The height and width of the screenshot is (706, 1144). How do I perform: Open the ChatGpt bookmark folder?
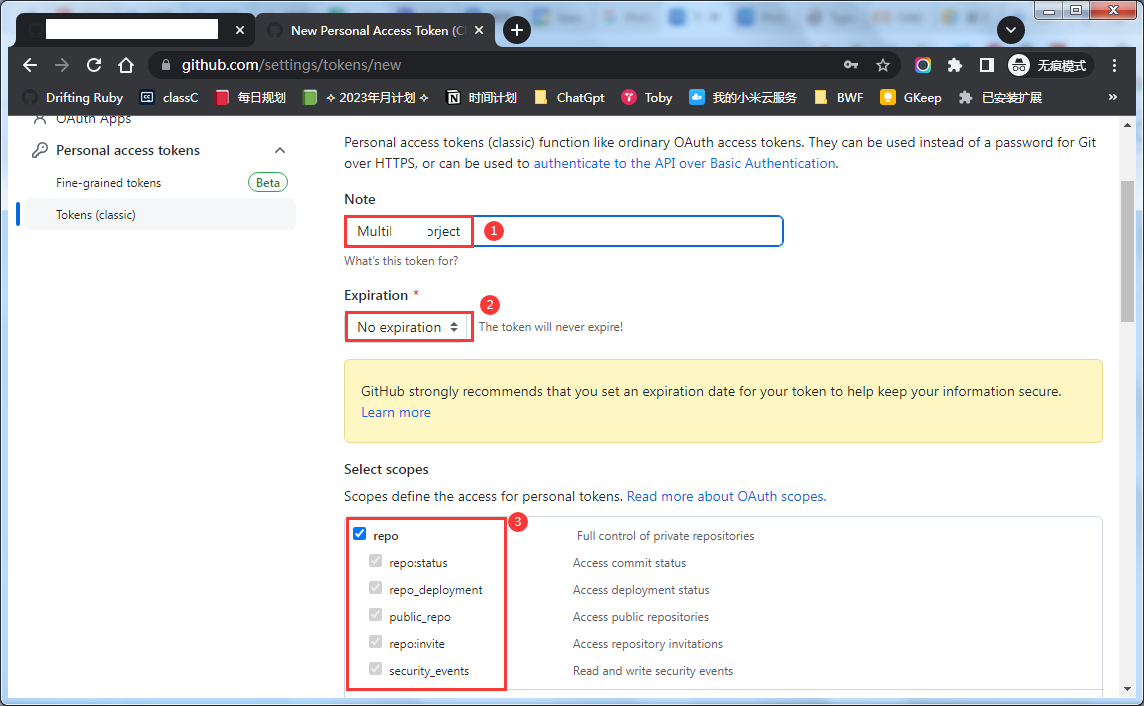coord(569,97)
